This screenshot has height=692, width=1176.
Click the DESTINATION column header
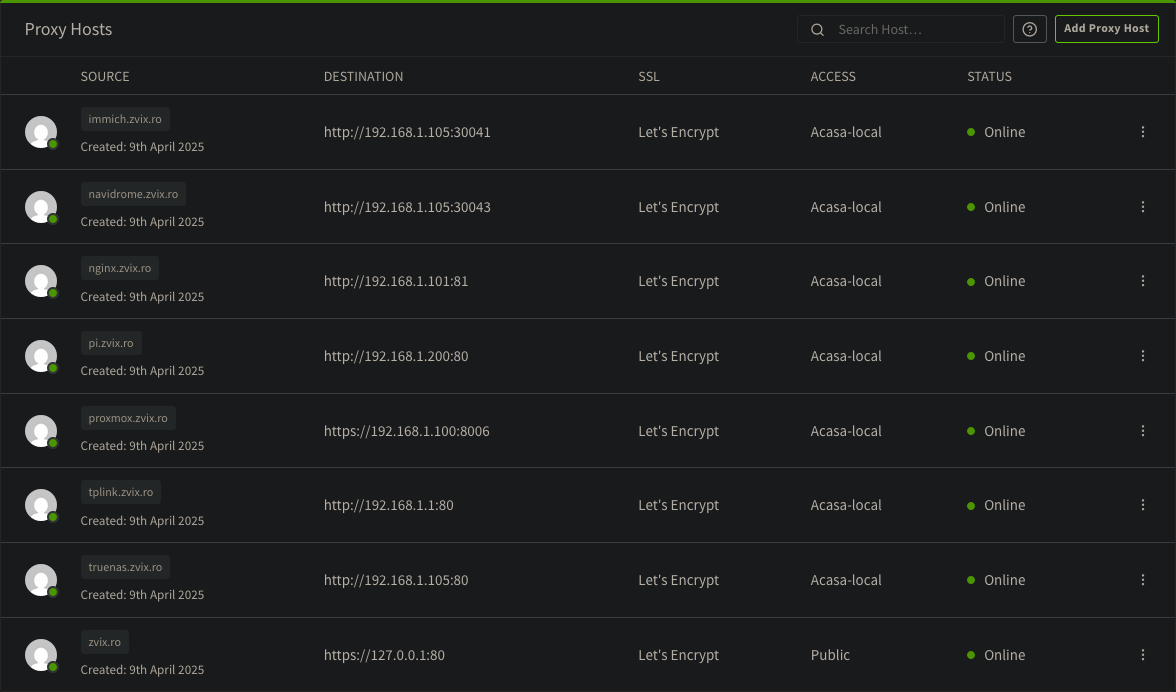[x=364, y=76]
